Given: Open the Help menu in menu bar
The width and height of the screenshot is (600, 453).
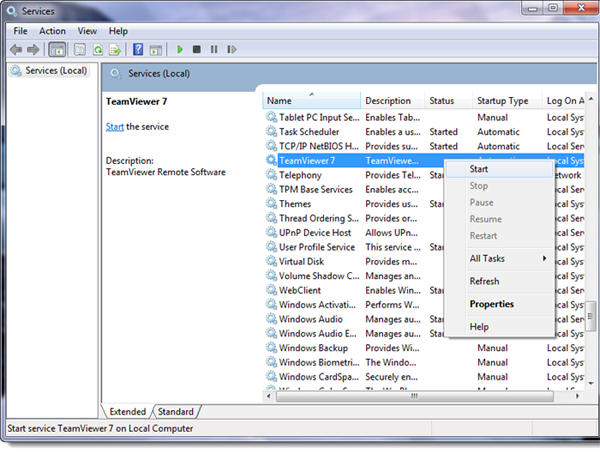Looking at the screenshot, I should [118, 31].
